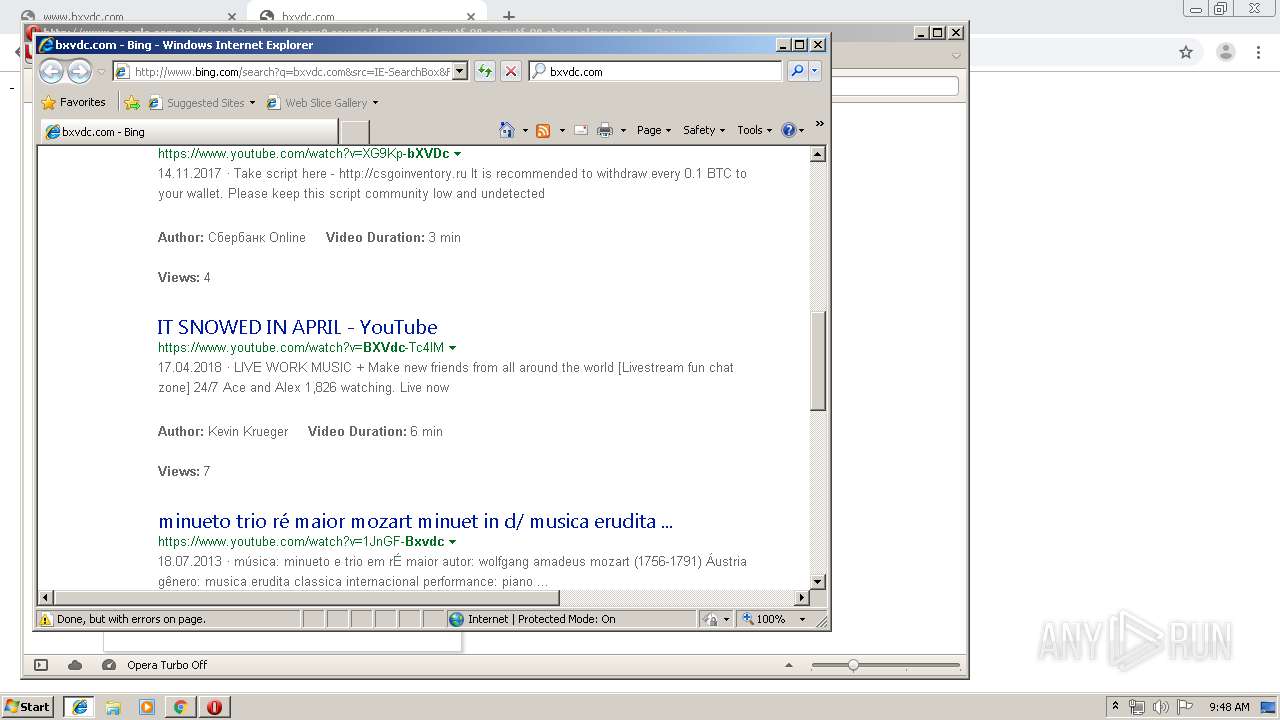Click the IE vertical scrollbar thumb
Image resolution: width=1280 pixels, height=720 pixels.
pyautogui.click(x=818, y=360)
